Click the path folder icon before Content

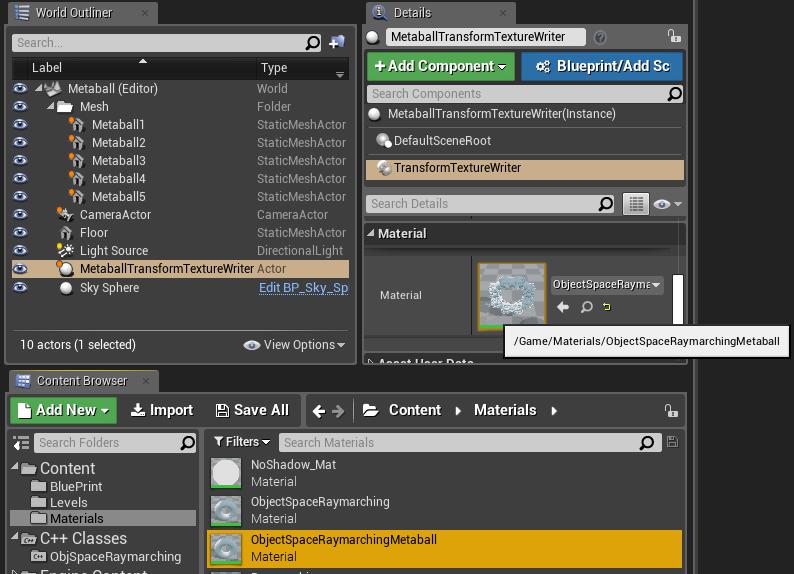[371, 410]
